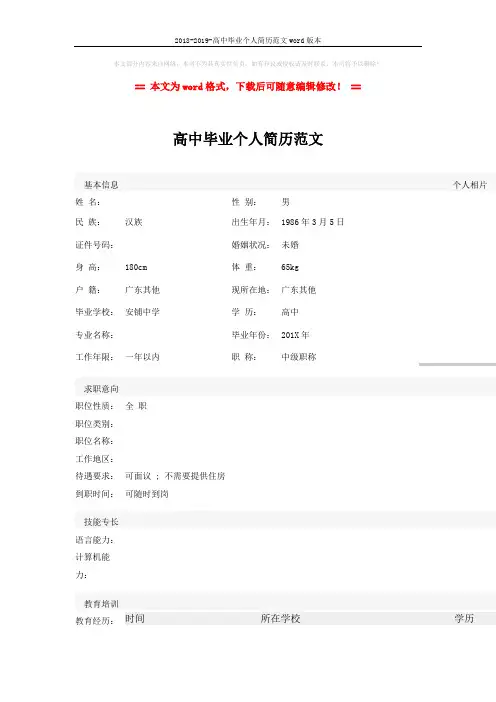Screen dimensions: 496x702
Task: Click the '待遇要求:' label
Action: coord(94,476)
